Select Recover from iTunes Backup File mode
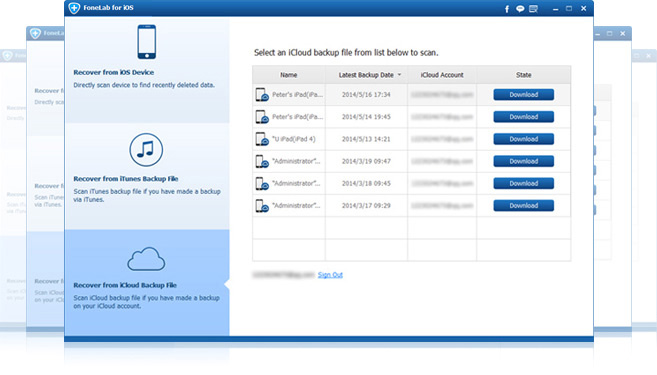Image resolution: width=657 pixels, height=375 pixels. tap(147, 176)
